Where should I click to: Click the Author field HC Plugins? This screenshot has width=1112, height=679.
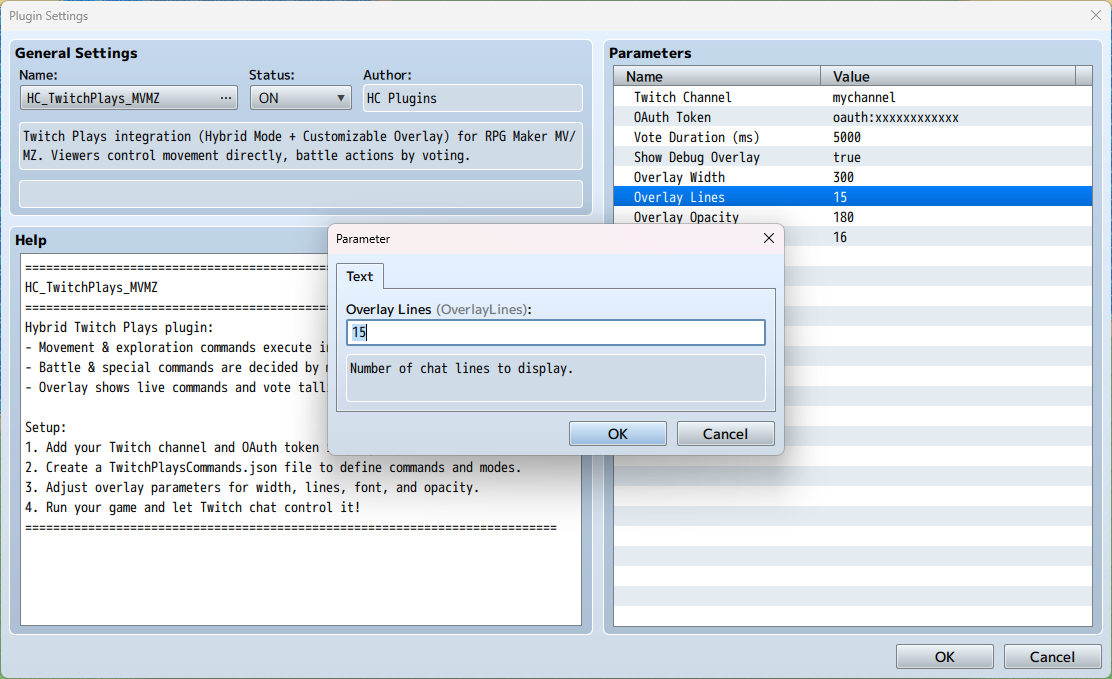coord(472,98)
